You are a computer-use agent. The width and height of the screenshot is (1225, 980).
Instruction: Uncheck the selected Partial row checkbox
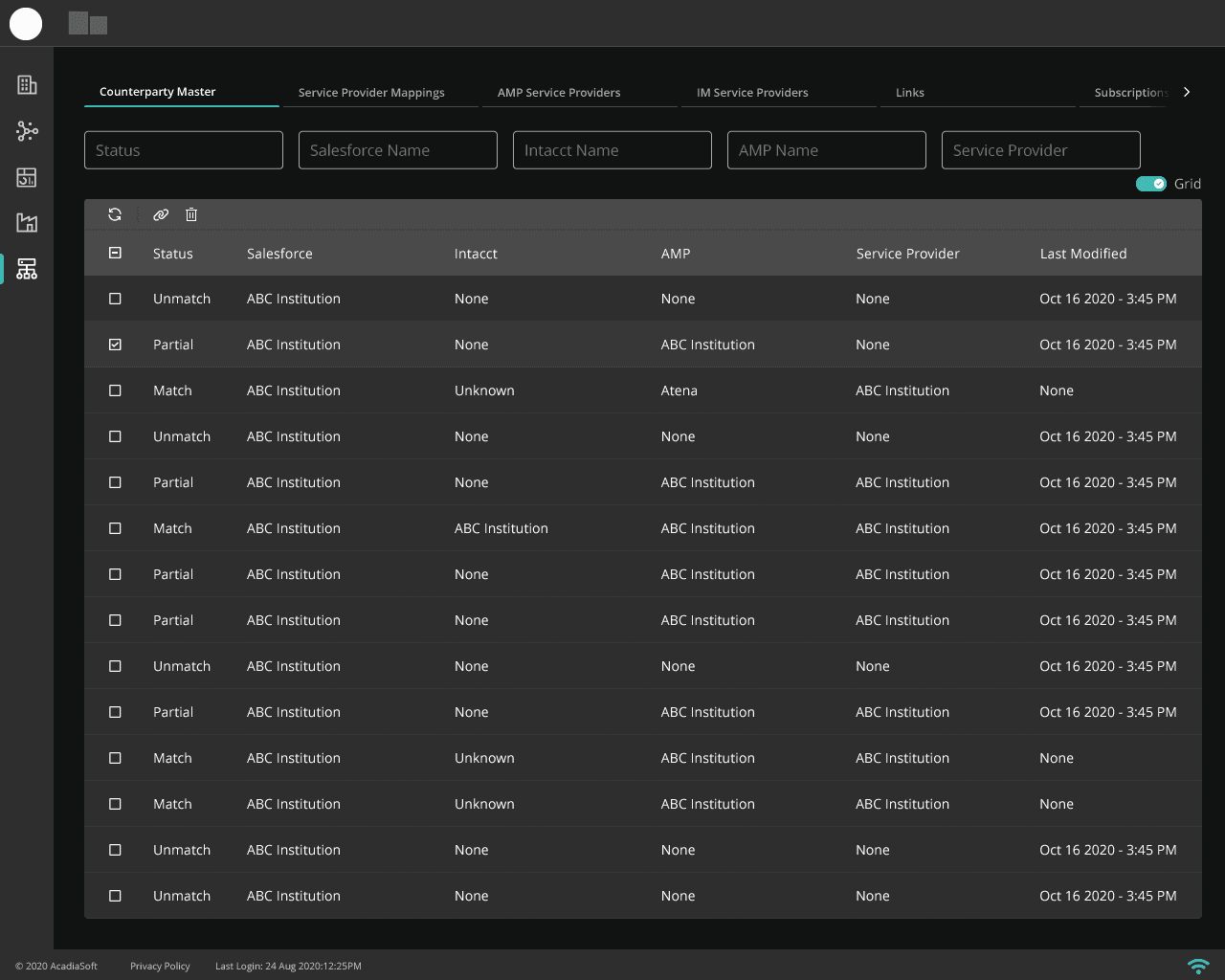(115, 345)
